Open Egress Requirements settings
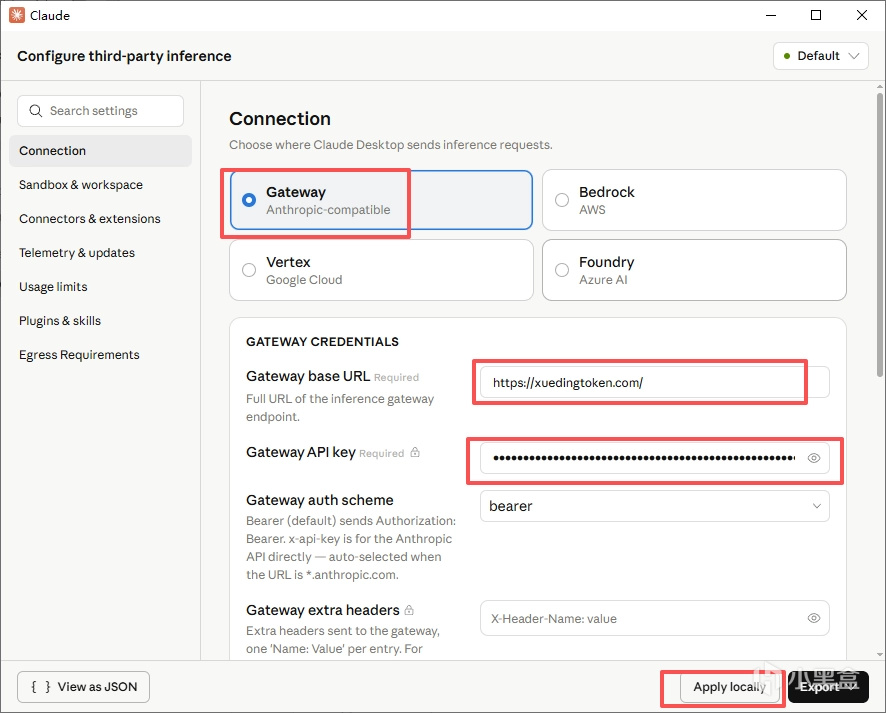 coord(79,354)
